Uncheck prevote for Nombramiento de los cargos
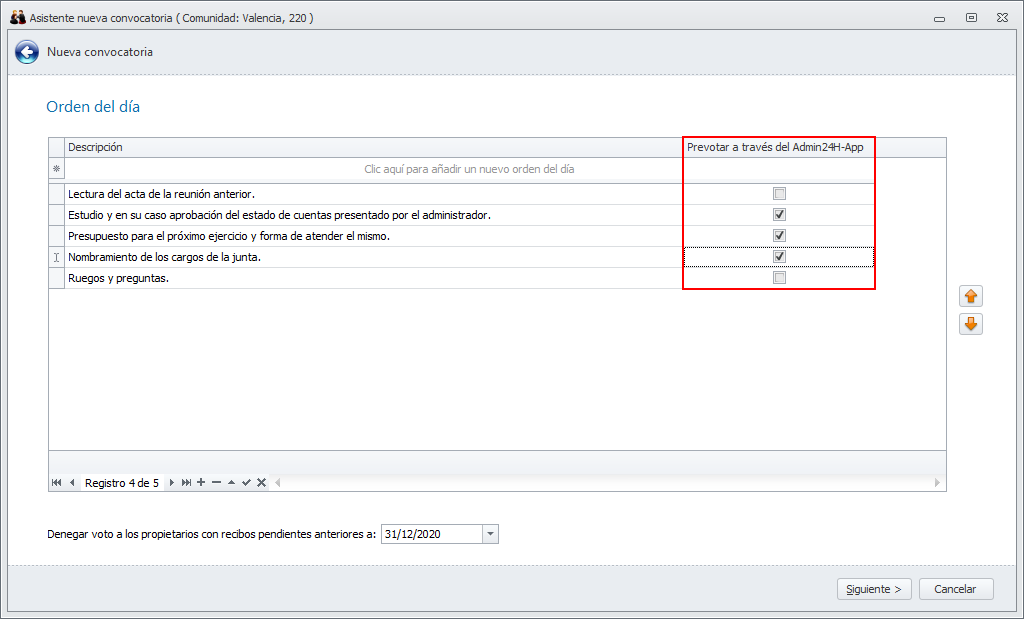 point(779,257)
